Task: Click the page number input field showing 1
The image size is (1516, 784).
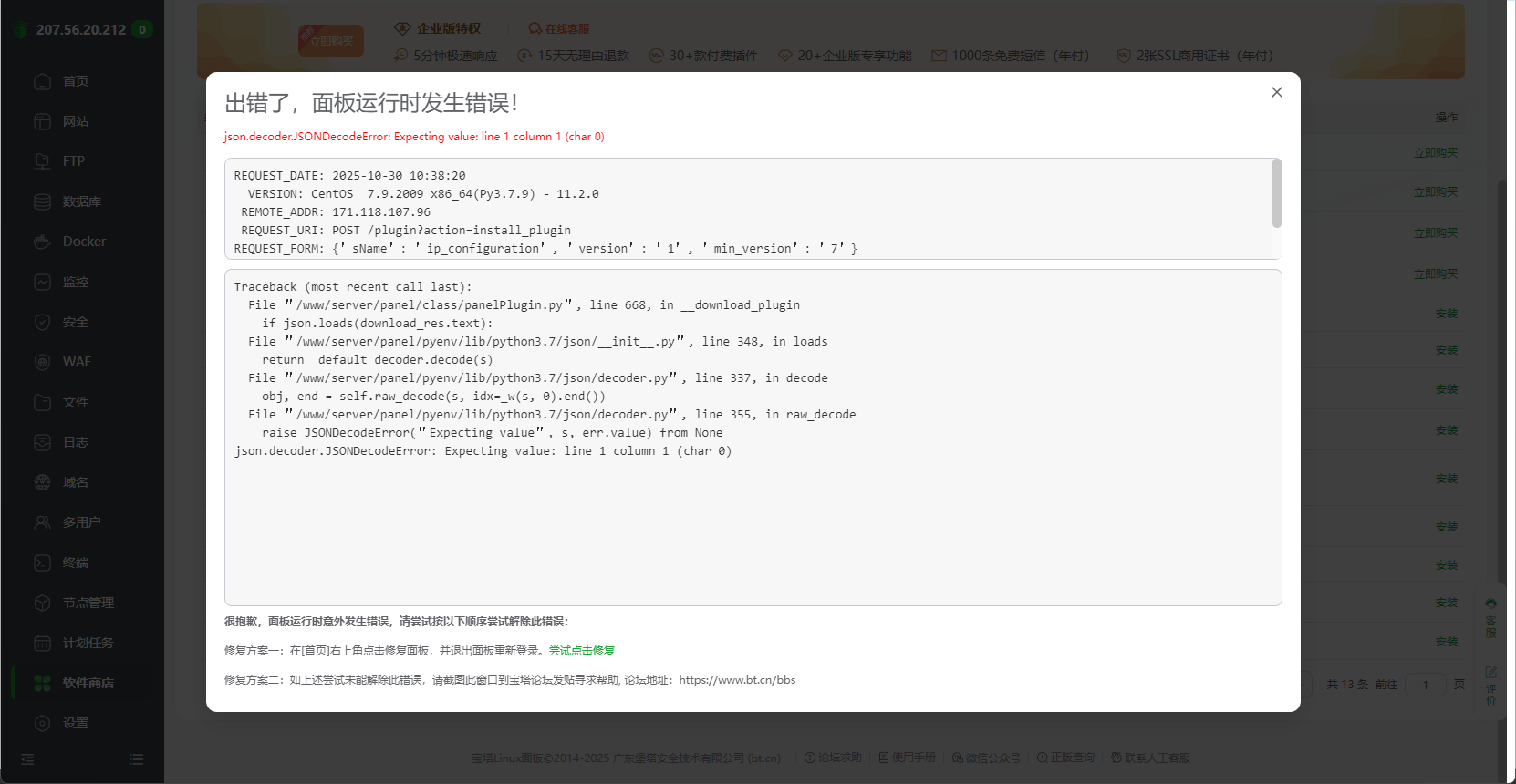Action: (x=1426, y=685)
